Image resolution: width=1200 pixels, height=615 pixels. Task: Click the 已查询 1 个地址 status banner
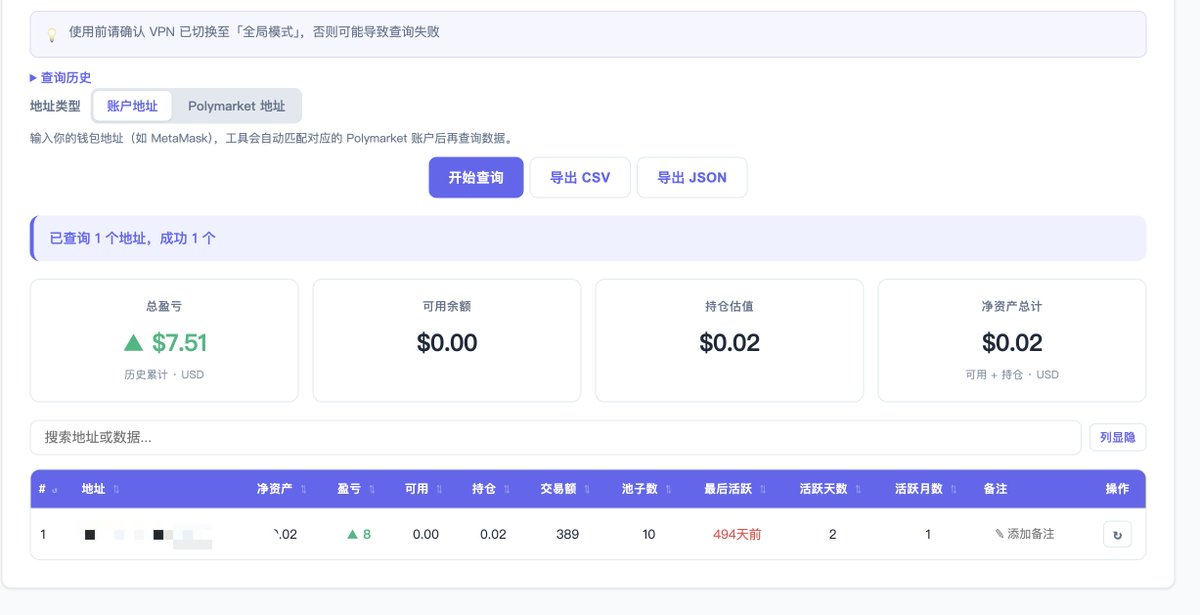point(588,238)
